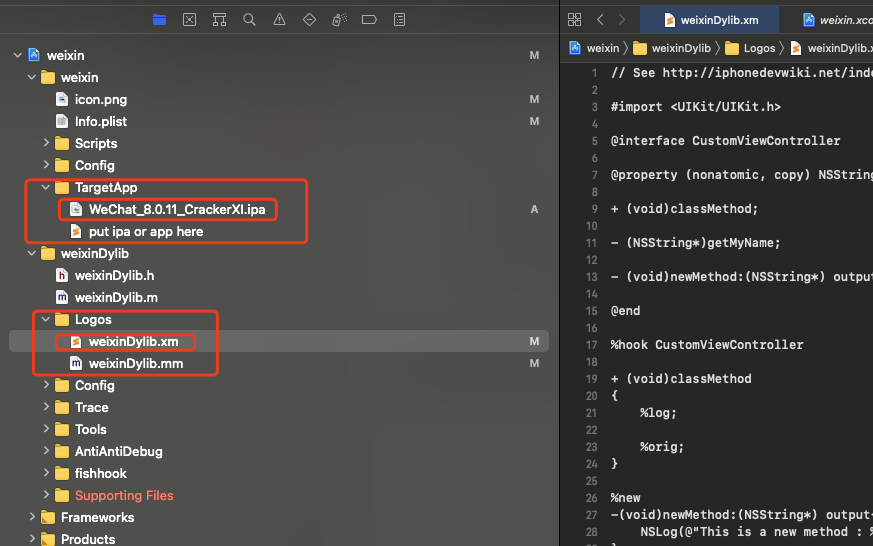Open the Project navigator folder icon

[x=159, y=19]
